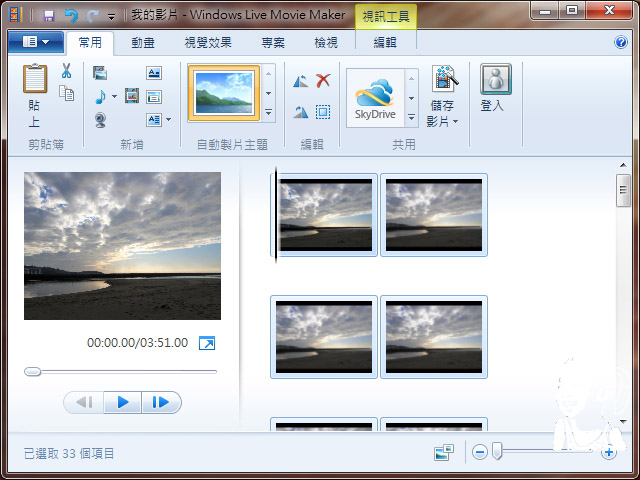Open the 檢視 View tab
Screen dimensions: 640x480
(326, 42)
